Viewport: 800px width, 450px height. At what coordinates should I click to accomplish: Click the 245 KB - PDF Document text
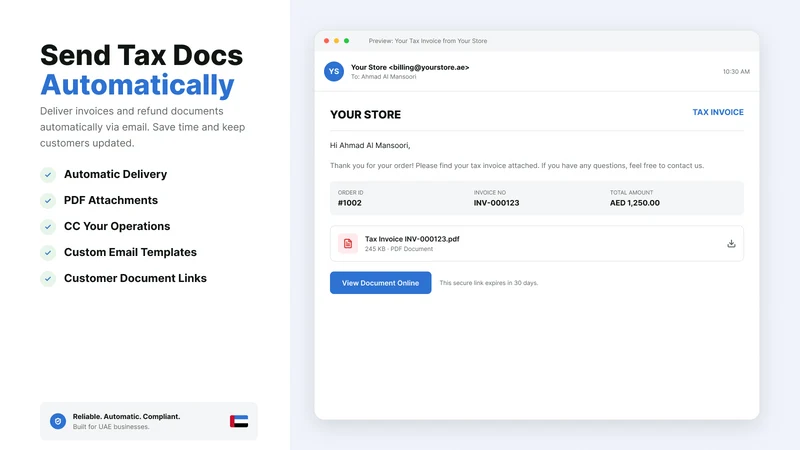[399, 249]
